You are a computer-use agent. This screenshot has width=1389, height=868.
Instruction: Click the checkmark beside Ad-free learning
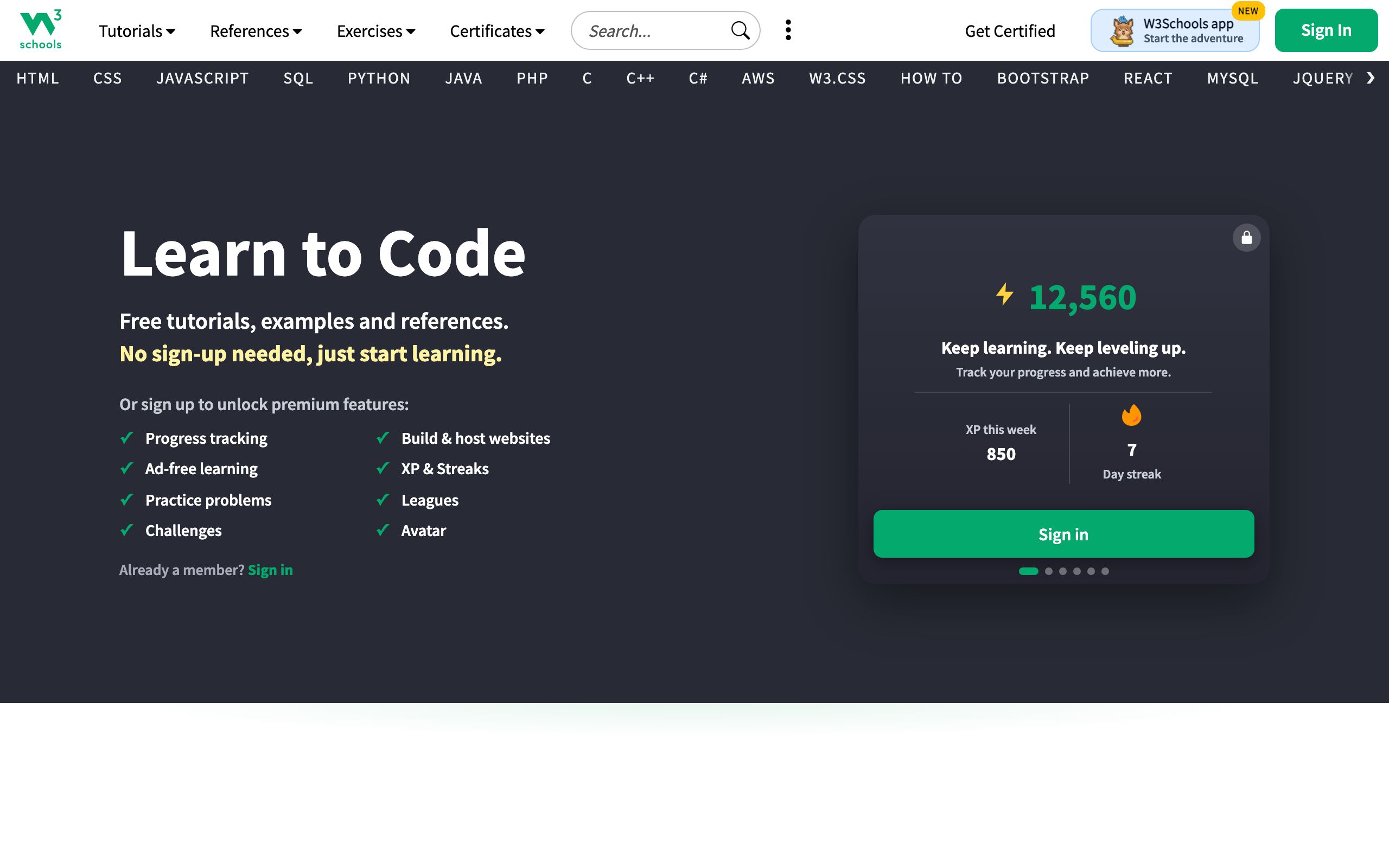tap(127, 468)
